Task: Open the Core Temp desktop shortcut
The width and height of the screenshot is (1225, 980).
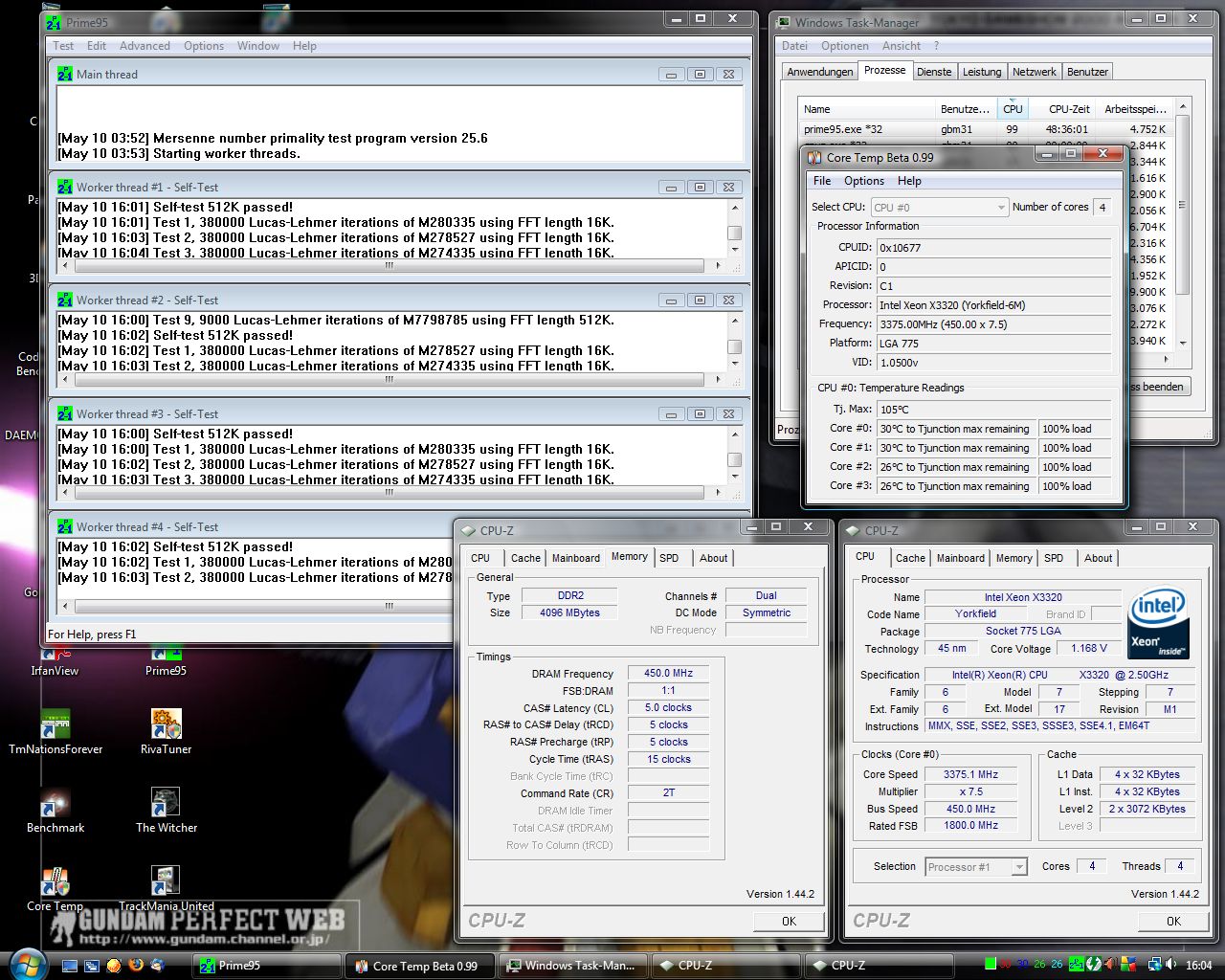Action: click(56, 889)
